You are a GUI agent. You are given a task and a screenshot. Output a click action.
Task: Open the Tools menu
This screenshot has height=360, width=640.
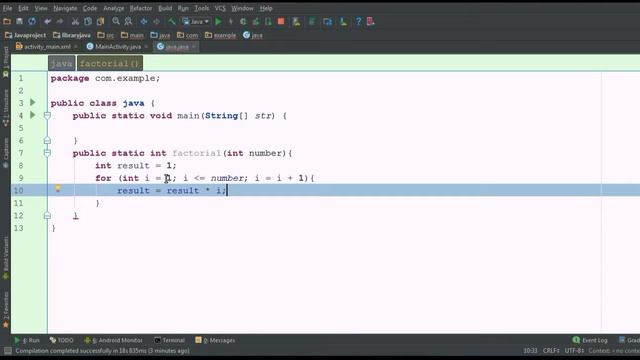[202, 8]
